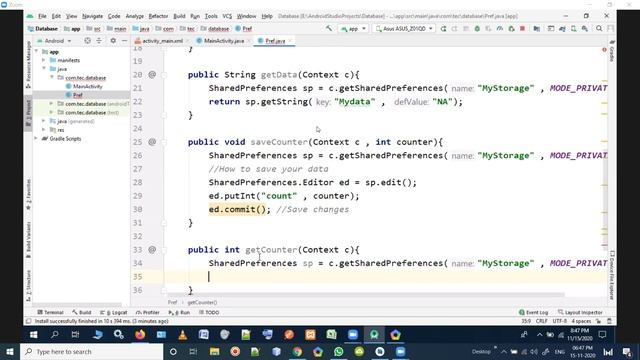This screenshot has width=640, height=360.
Task: Open the Layout Inspector
Action: pos(580,312)
